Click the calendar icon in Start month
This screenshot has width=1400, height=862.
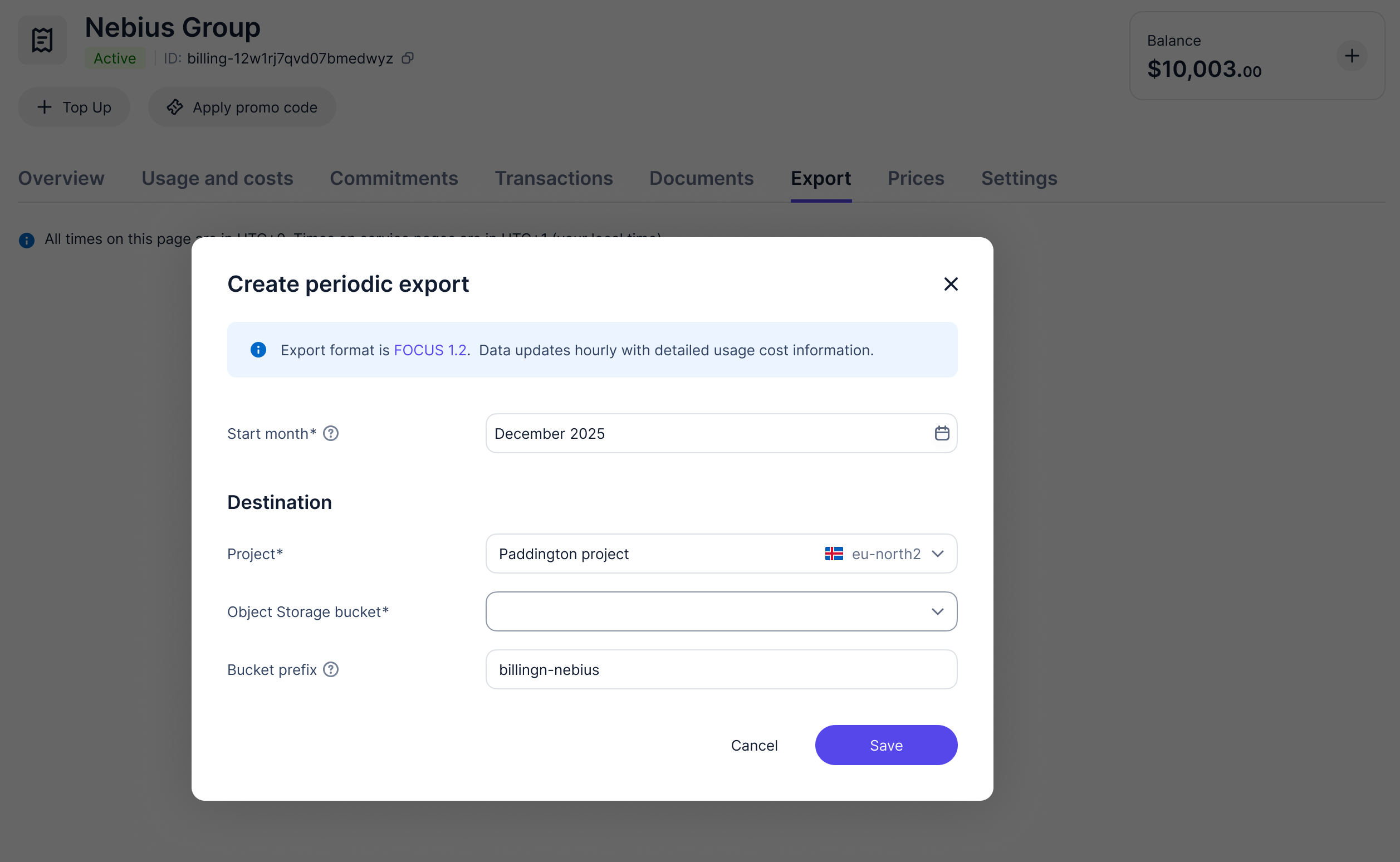tap(942, 433)
